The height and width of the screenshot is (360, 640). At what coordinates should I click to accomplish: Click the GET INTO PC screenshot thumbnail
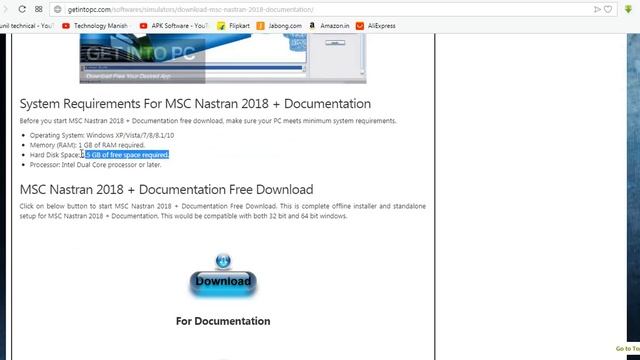[223, 58]
